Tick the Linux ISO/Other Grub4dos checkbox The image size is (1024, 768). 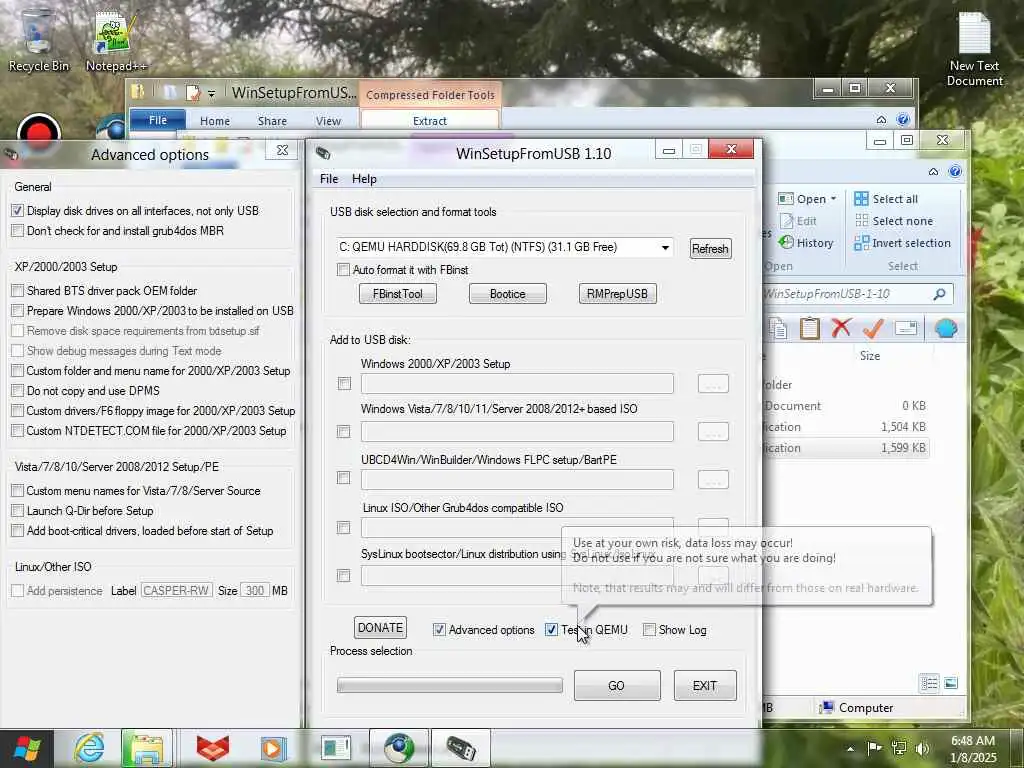[344, 527]
